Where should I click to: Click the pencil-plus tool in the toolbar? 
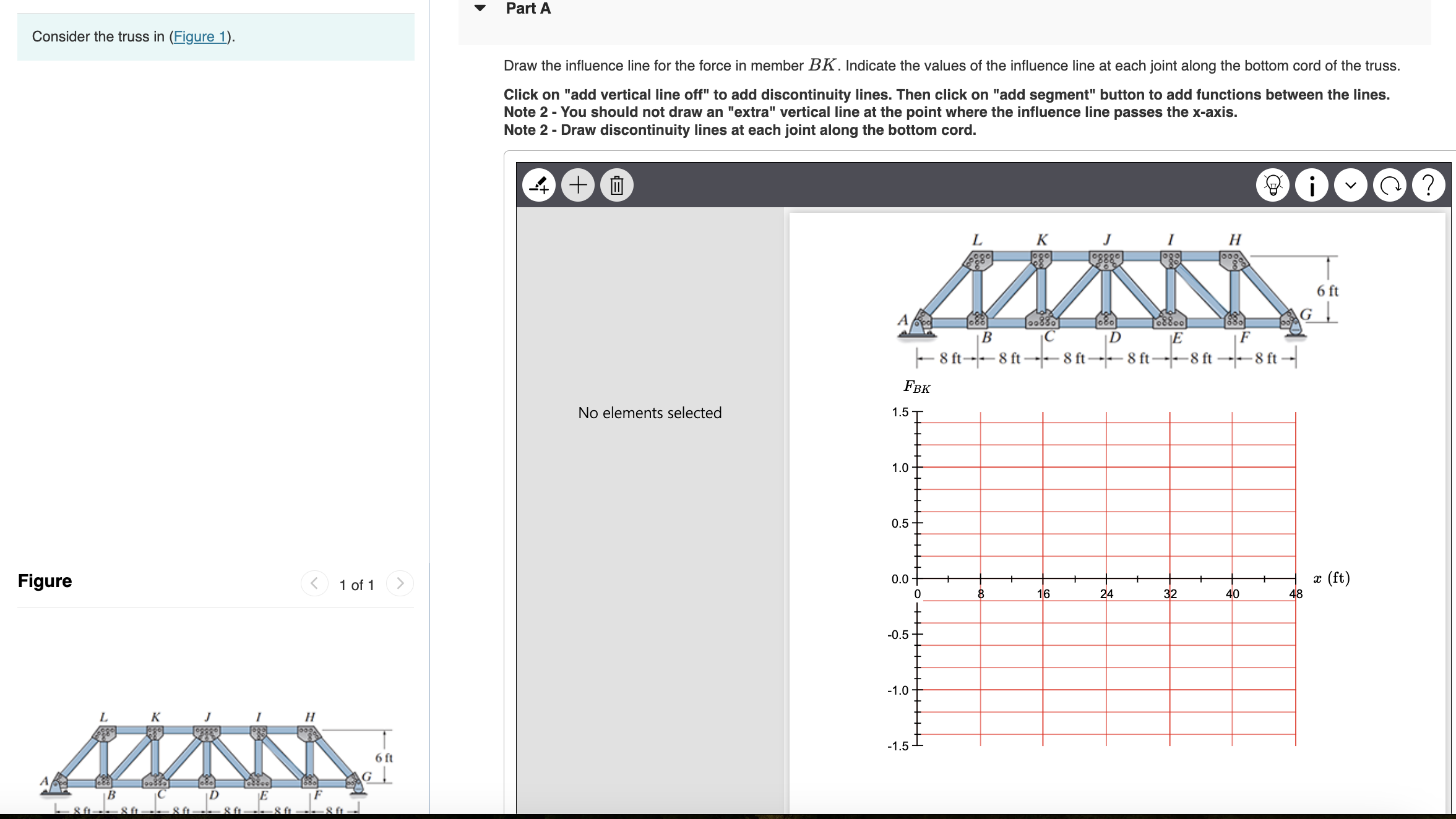(x=540, y=185)
